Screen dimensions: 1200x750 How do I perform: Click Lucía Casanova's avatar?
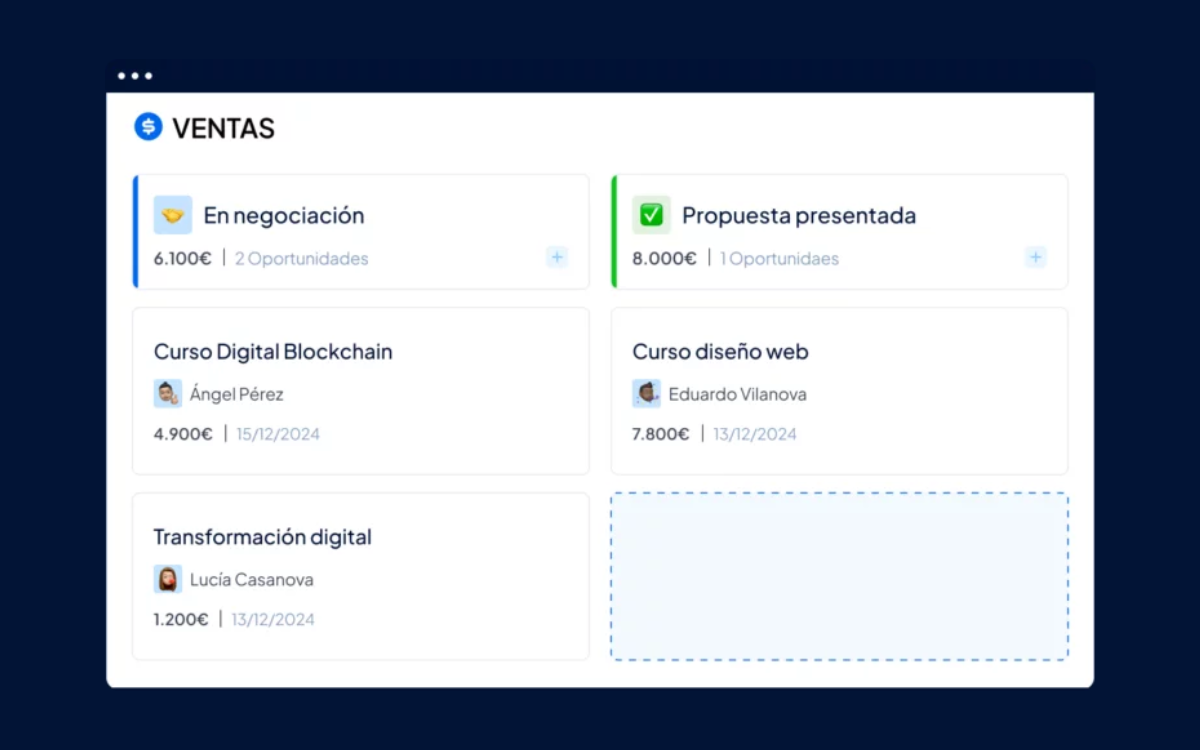pos(167,579)
